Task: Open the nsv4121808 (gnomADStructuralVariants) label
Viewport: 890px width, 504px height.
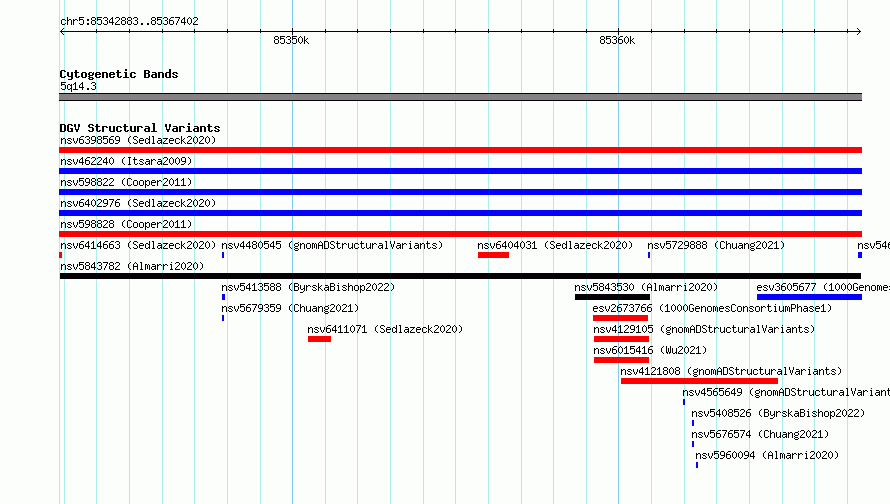Action: click(x=731, y=371)
